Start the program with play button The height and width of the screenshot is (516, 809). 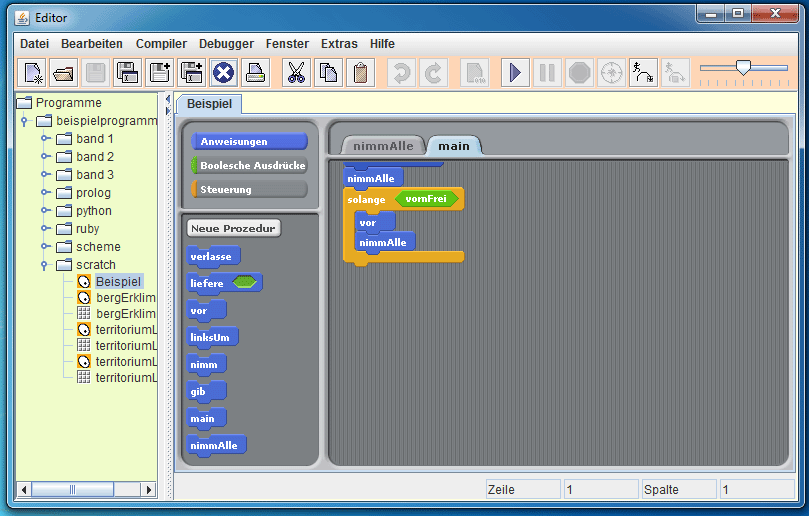[x=515, y=73]
